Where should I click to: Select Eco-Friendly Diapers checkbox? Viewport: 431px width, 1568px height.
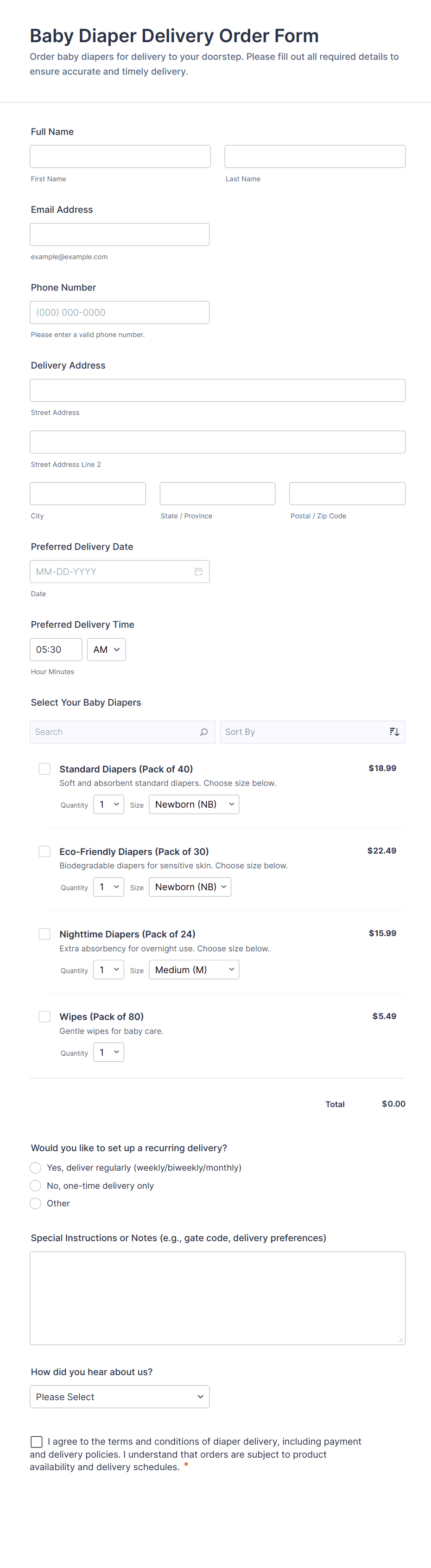coord(44,851)
